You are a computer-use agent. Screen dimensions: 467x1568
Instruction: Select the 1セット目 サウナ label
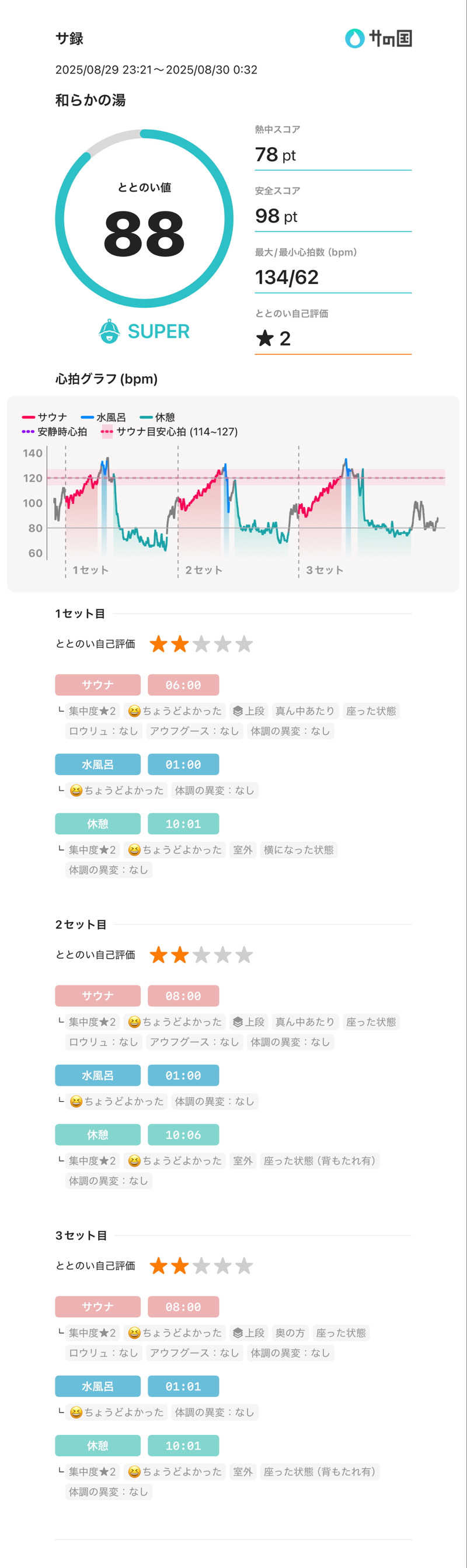pos(97,685)
